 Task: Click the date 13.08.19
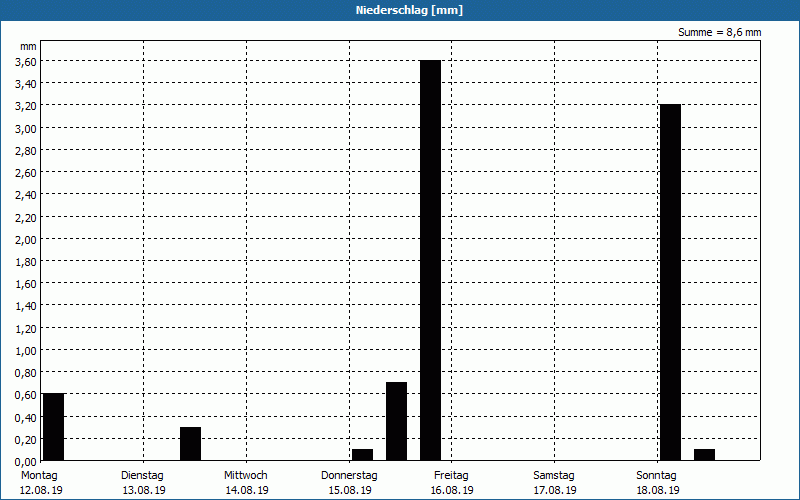coord(144,490)
